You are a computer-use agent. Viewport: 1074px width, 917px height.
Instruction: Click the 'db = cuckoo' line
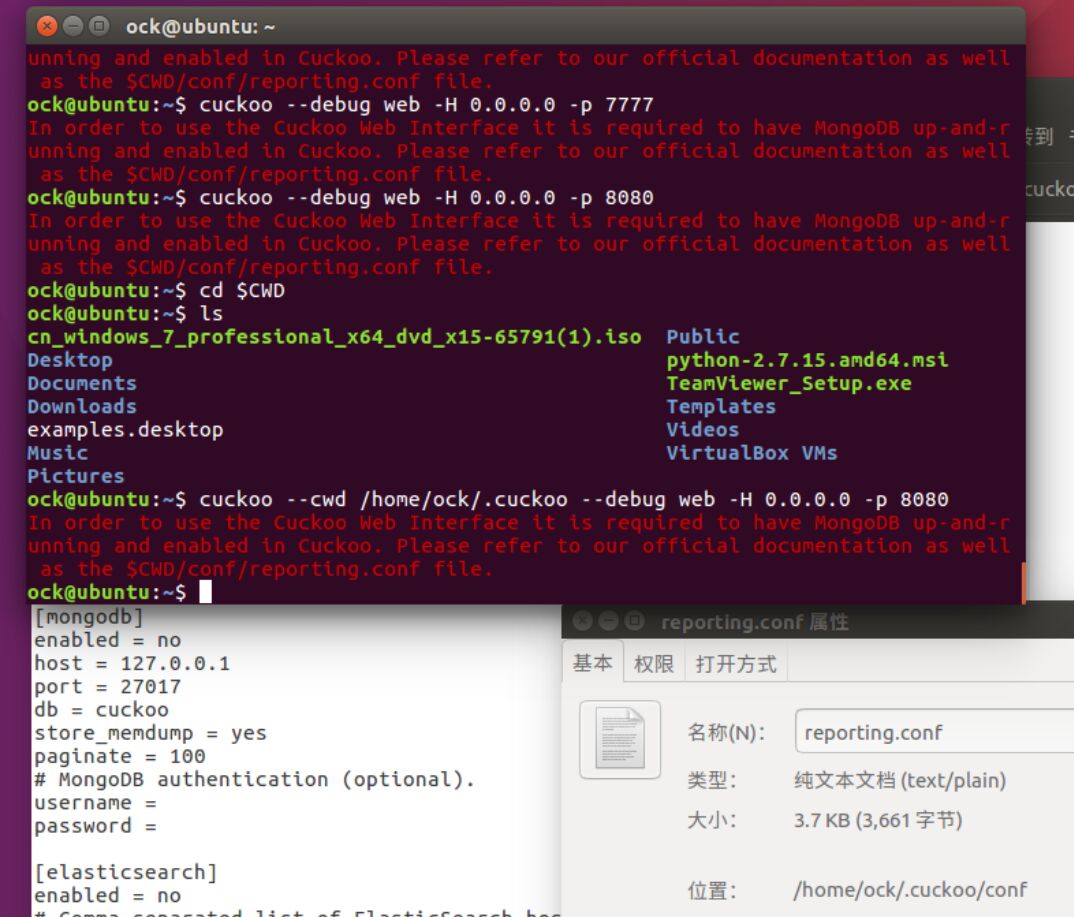[x=101, y=710]
